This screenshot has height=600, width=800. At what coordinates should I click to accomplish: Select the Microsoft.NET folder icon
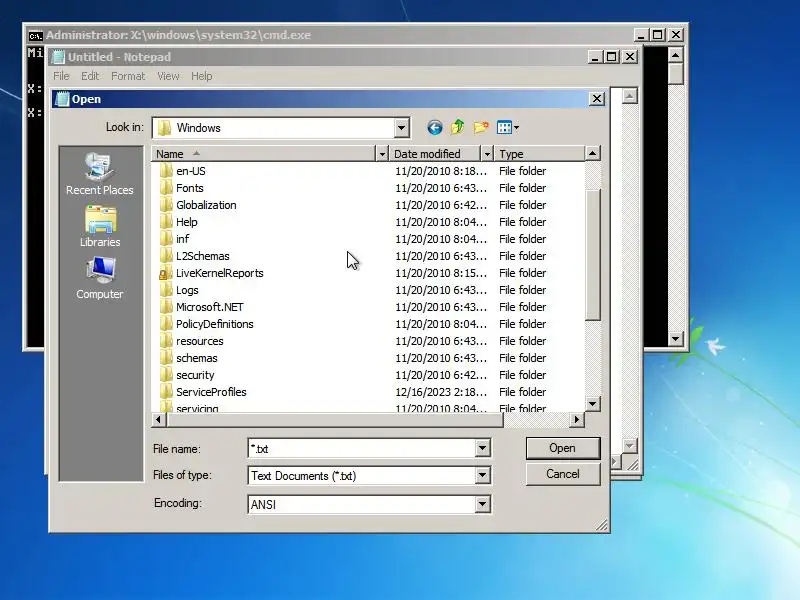[165, 307]
